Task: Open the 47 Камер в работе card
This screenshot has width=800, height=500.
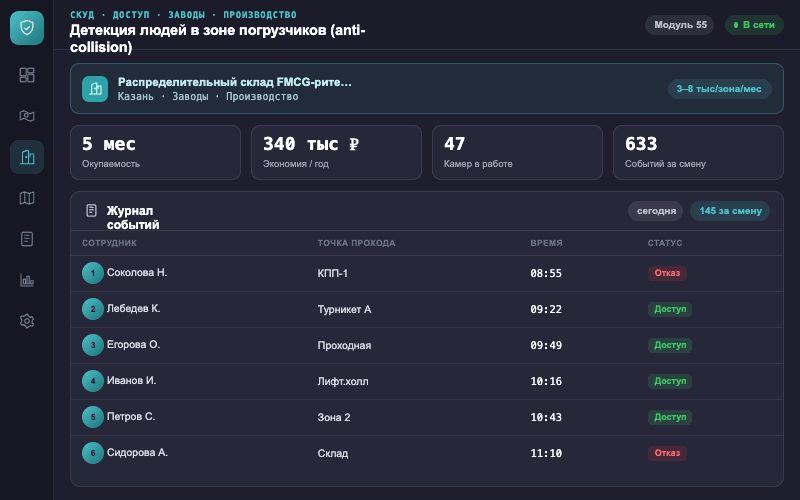Action: (x=517, y=153)
